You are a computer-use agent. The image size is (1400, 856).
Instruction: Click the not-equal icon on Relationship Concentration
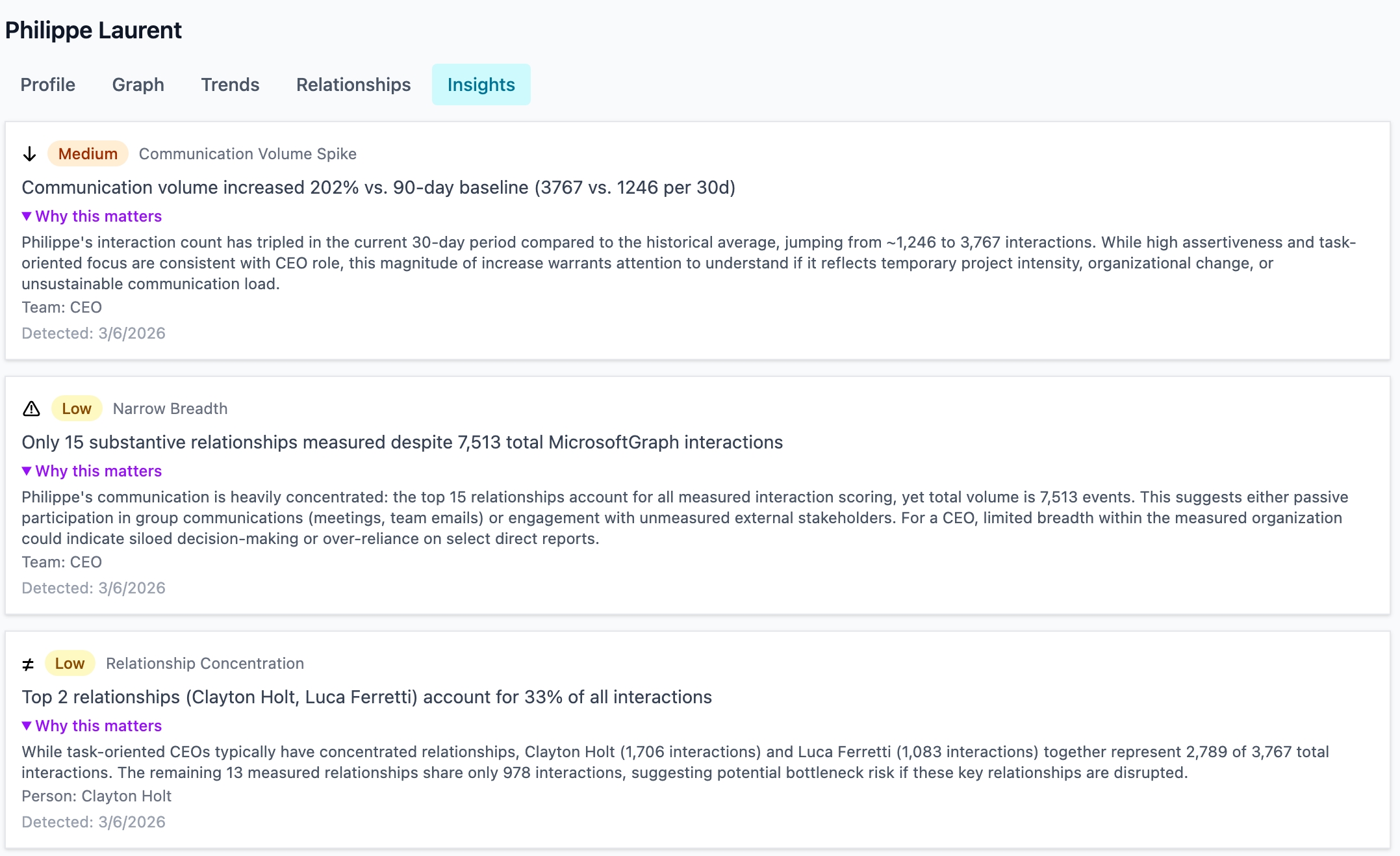pos(28,664)
